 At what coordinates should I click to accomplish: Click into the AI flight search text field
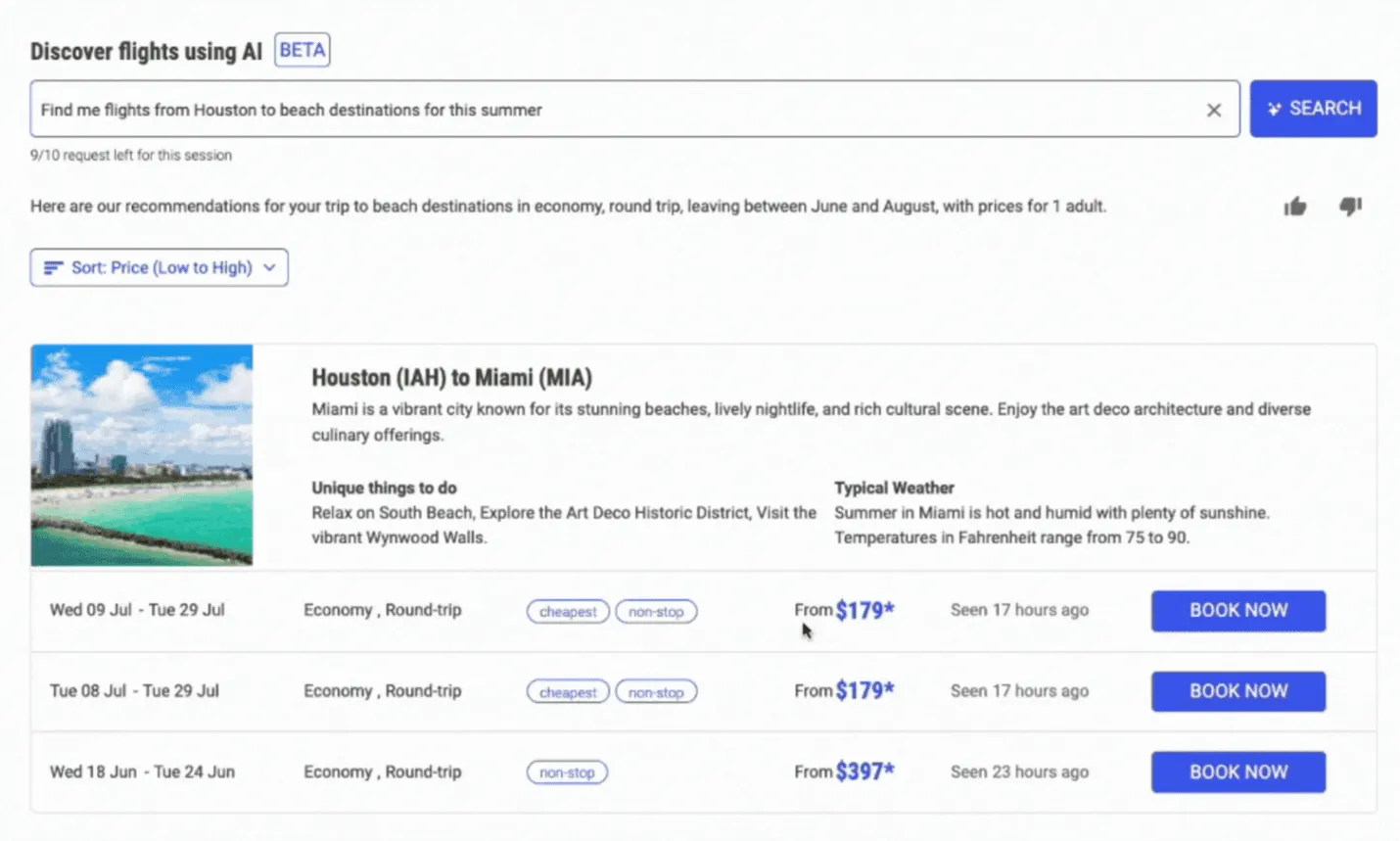617,110
